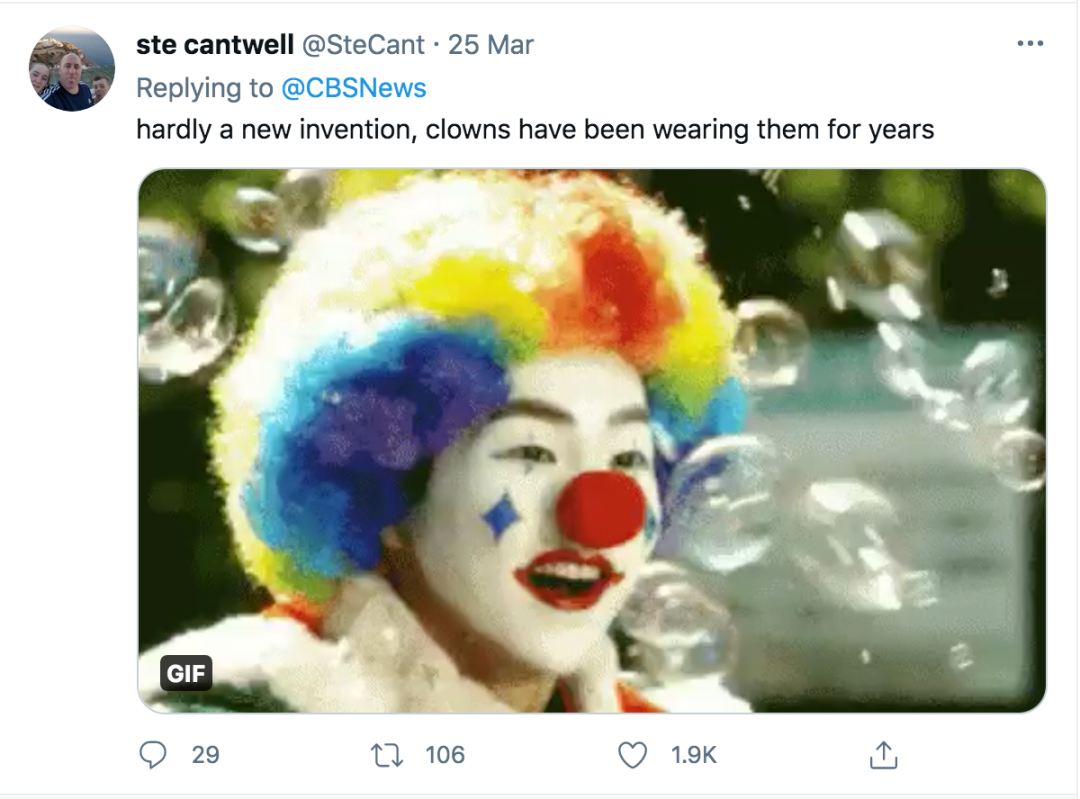Viewport: 1080px width, 799px height.
Task: Click the 1.9K likes count
Action: (694, 755)
